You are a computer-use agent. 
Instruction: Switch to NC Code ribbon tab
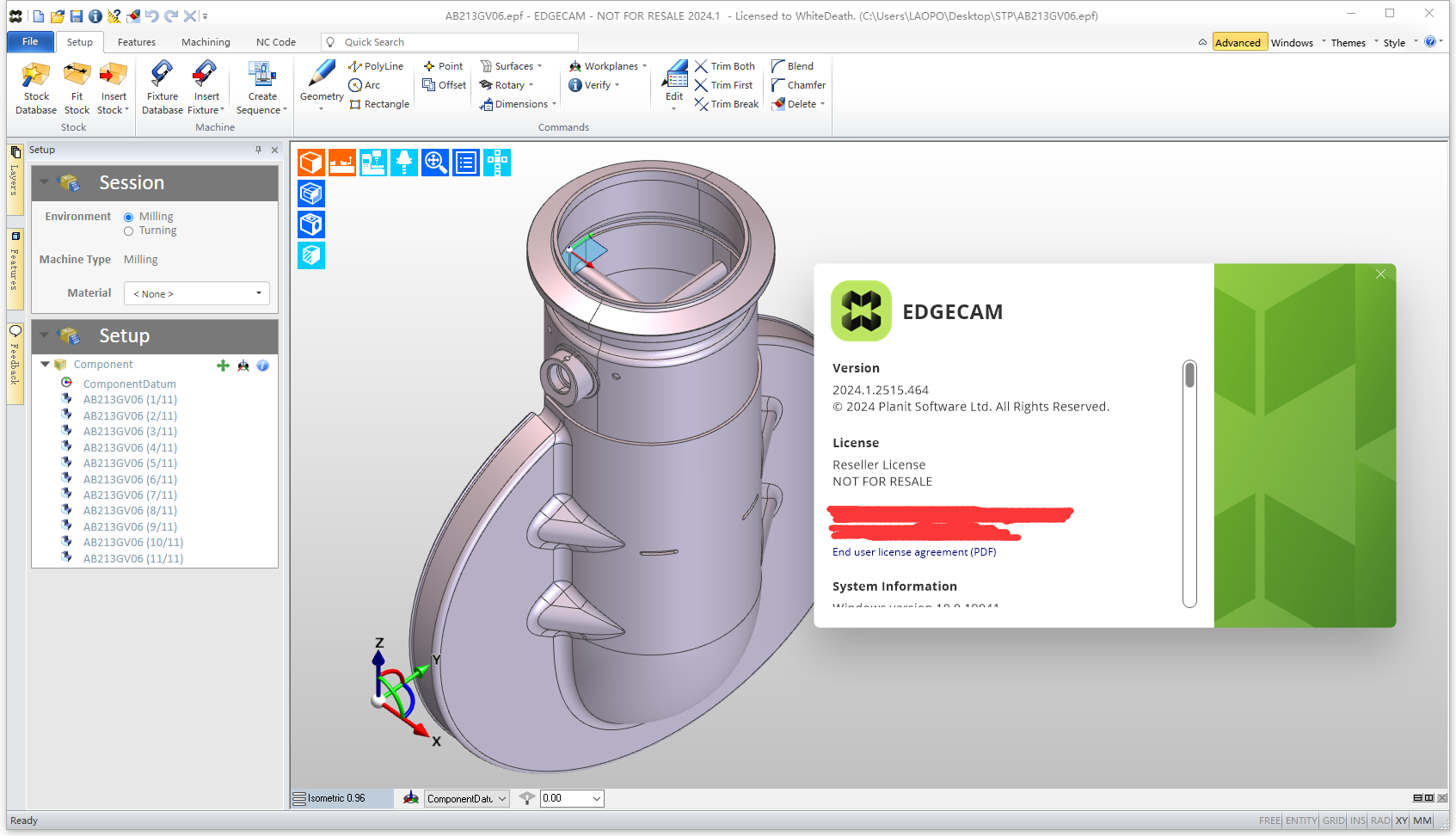[x=276, y=42]
